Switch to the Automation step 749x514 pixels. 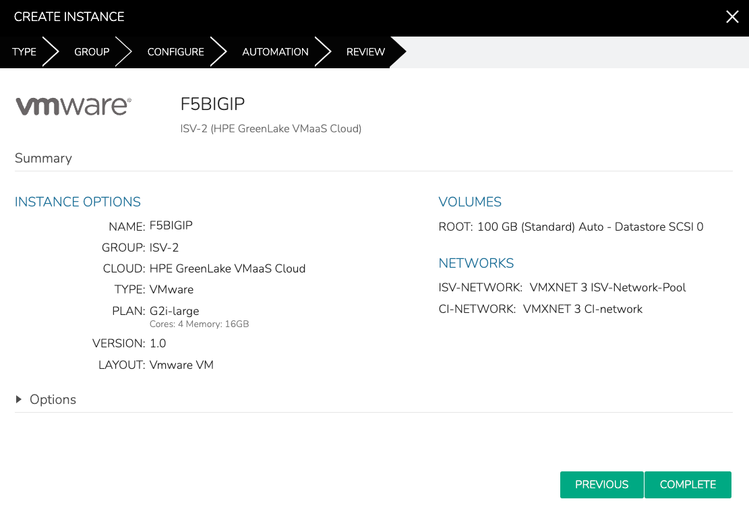(x=275, y=52)
